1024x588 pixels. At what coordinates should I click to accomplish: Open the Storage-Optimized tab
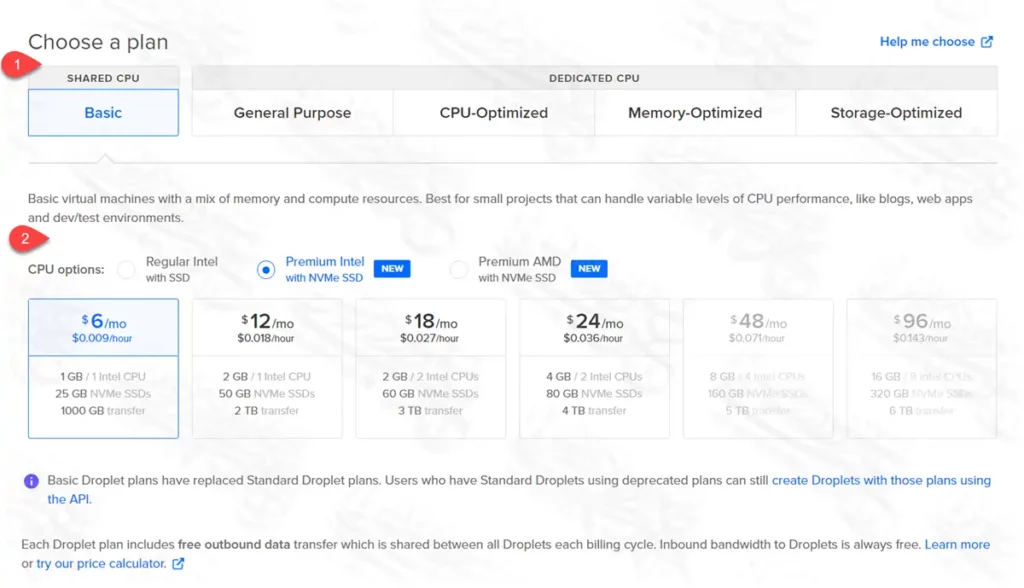896,113
